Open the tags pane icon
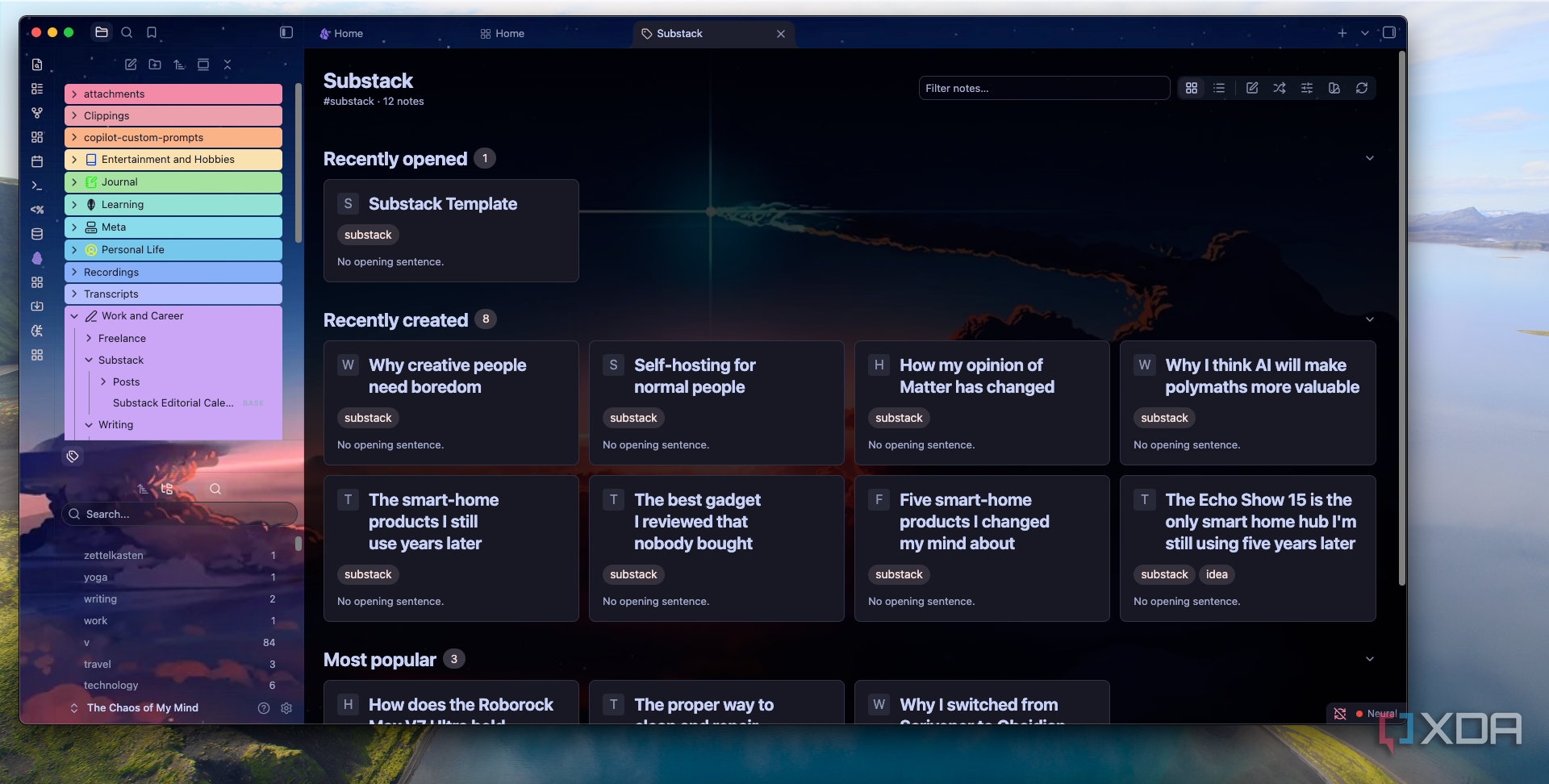 click(73, 457)
